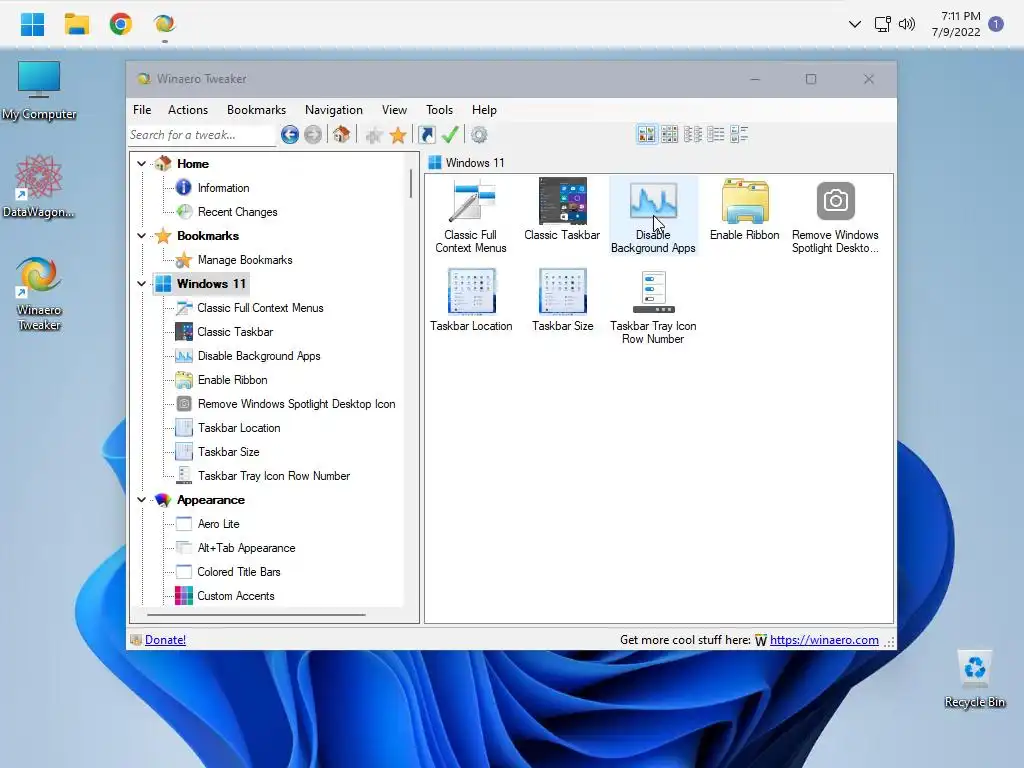
Task: Open Taskbar Size tile in right pane
Action: click(562, 300)
